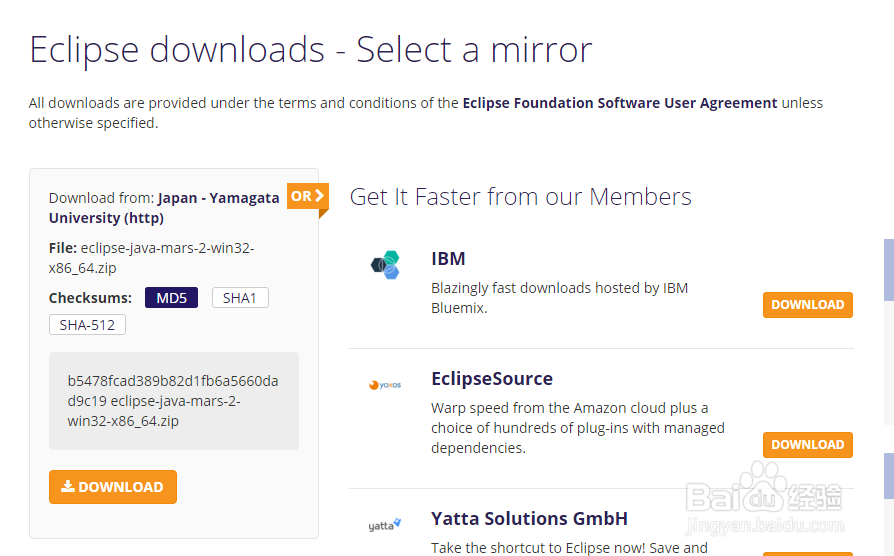
Task: Download from the IBM Bluemix mirror
Action: (x=807, y=305)
